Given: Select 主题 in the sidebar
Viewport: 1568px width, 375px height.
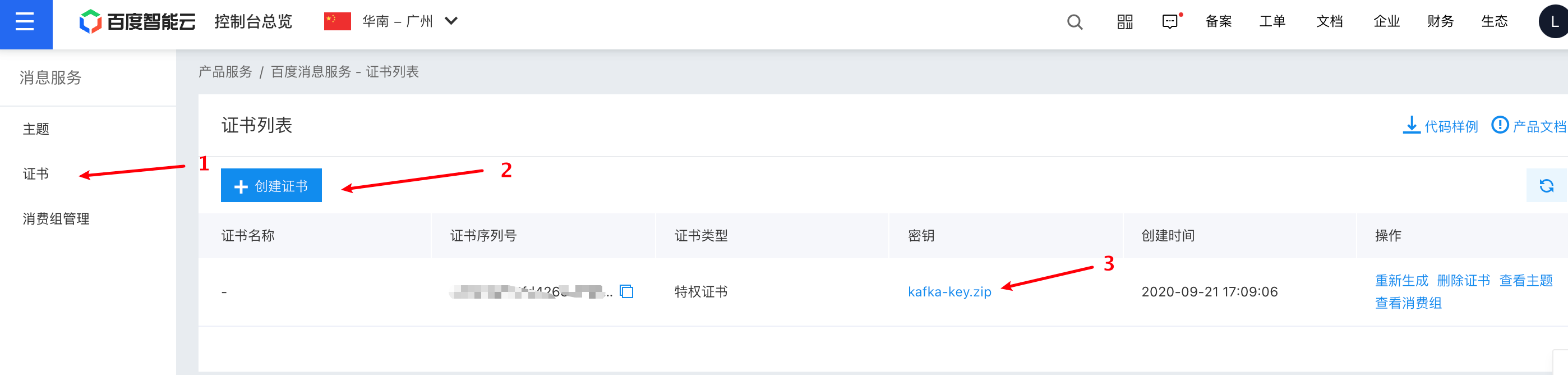Looking at the screenshot, I should pos(36,129).
